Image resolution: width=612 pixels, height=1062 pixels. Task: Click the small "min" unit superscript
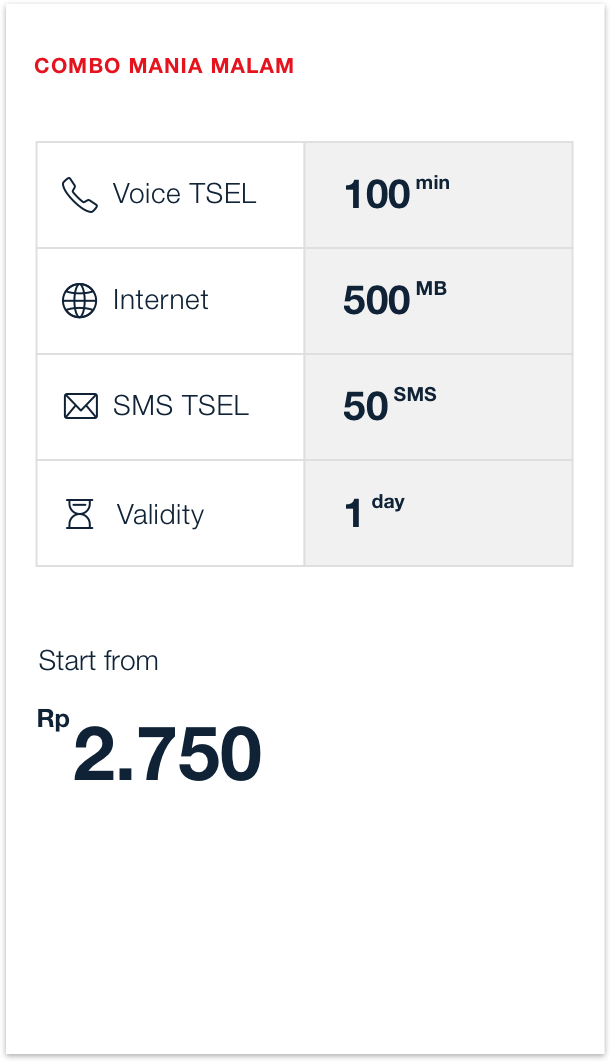pyautogui.click(x=433, y=183)
